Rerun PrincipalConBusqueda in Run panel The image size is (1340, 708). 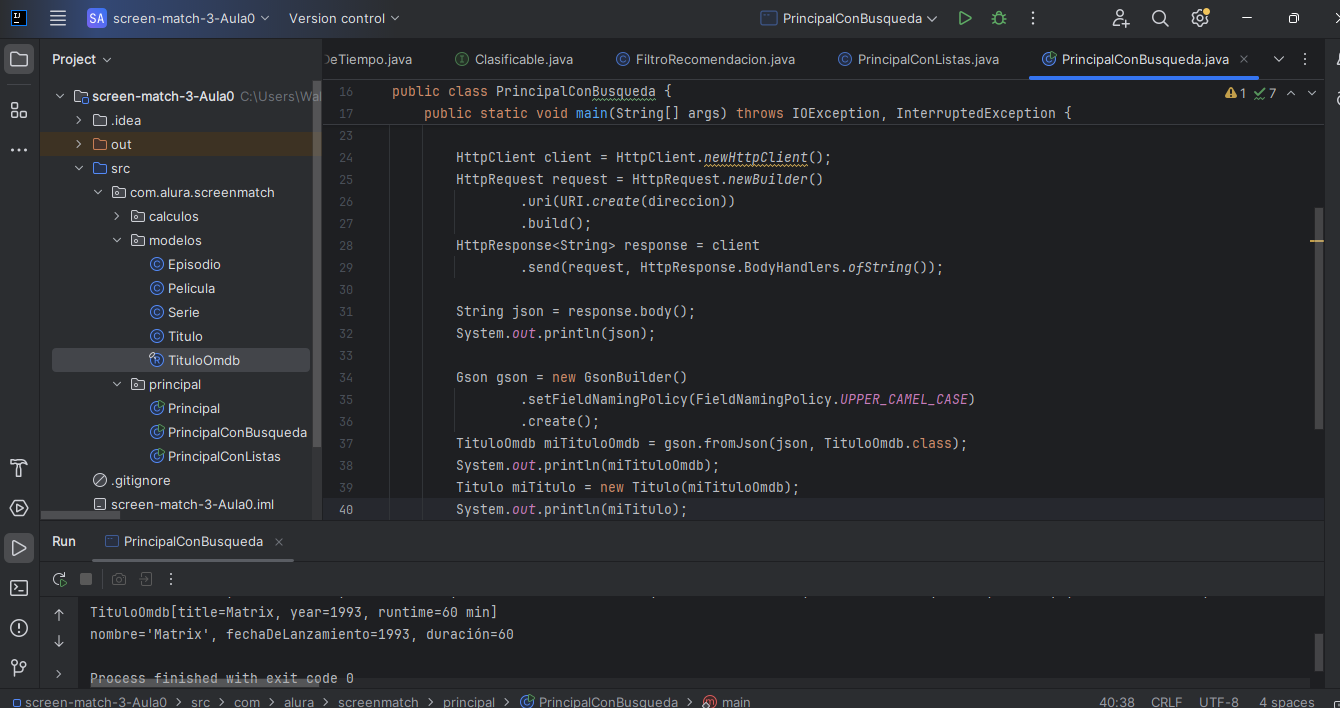(x=60, y=579)
